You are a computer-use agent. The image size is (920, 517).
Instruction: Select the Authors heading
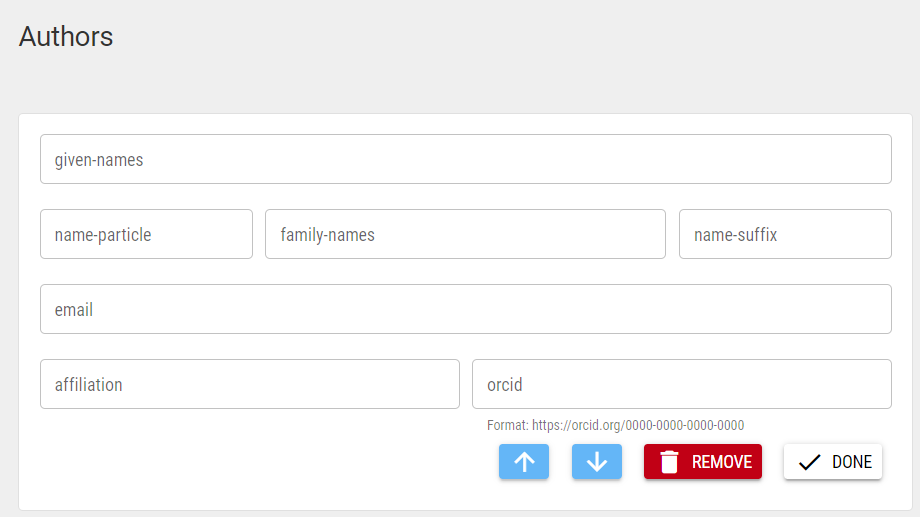pos(66,36)
